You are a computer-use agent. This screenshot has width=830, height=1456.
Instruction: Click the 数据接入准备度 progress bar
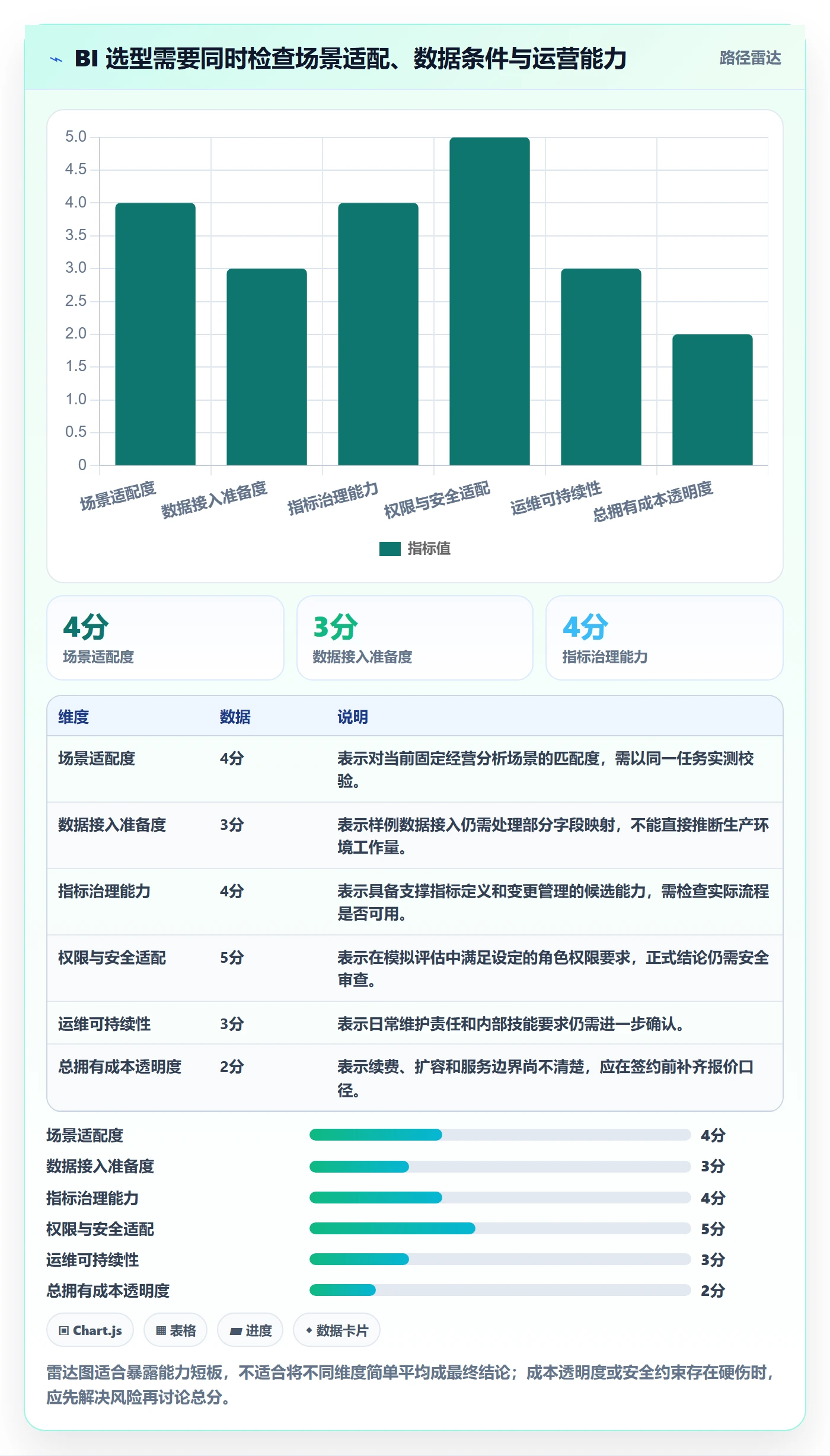coord(500,1167)
